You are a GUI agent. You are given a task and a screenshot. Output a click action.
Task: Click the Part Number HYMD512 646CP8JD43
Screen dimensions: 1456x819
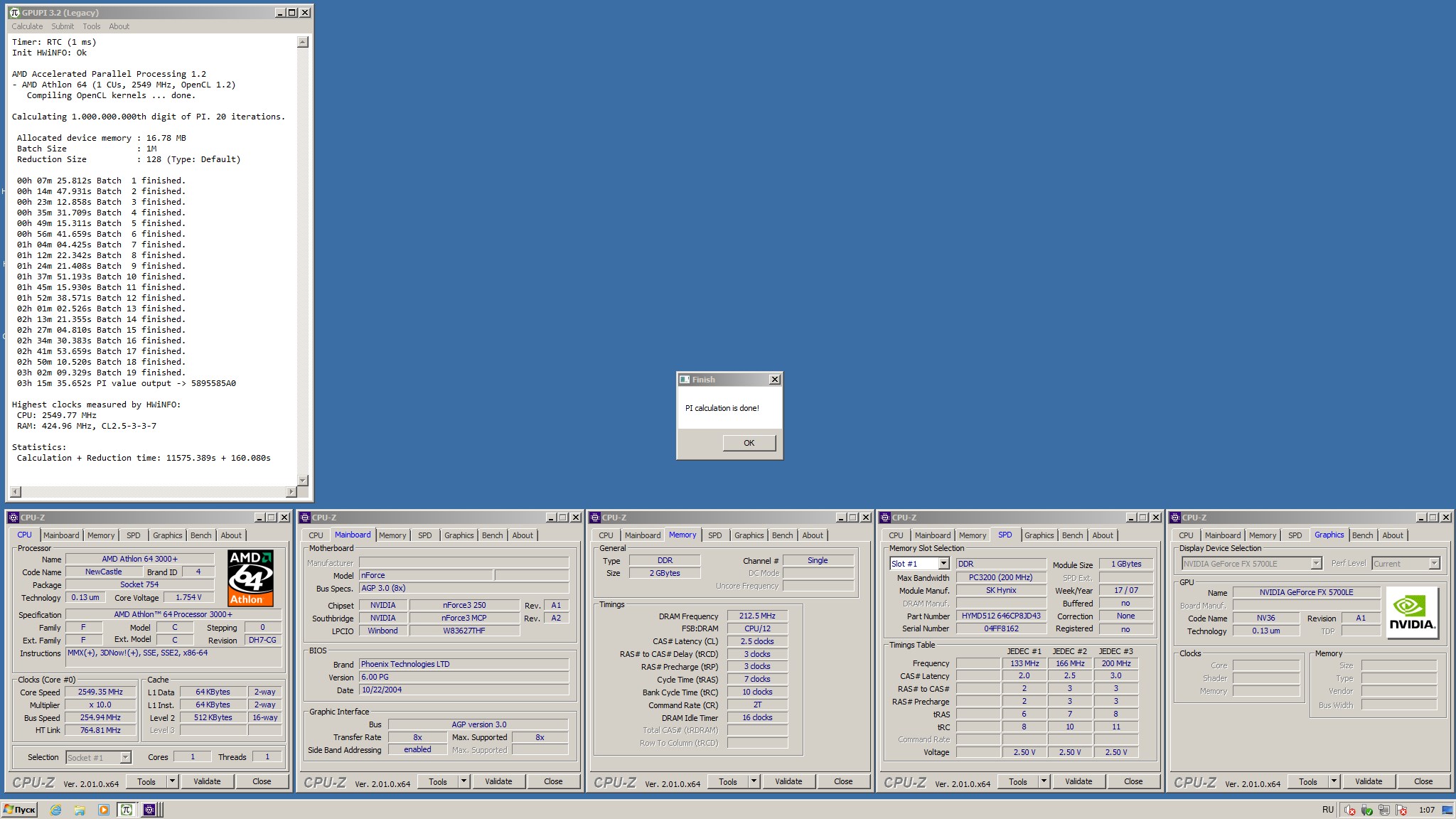[1001, 616]
